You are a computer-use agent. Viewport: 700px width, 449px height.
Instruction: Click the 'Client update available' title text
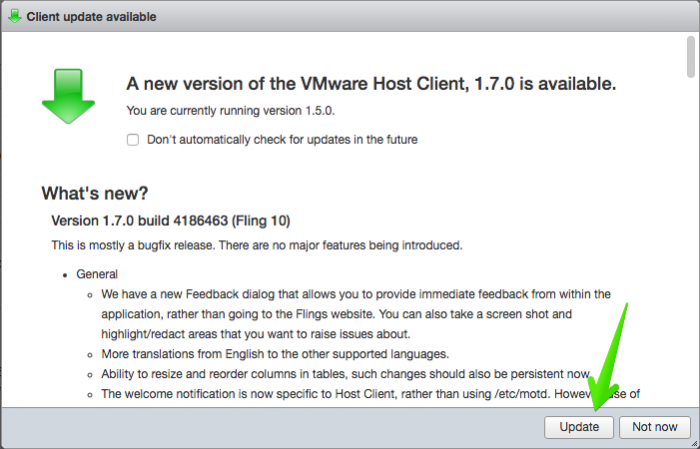(91, 17)
